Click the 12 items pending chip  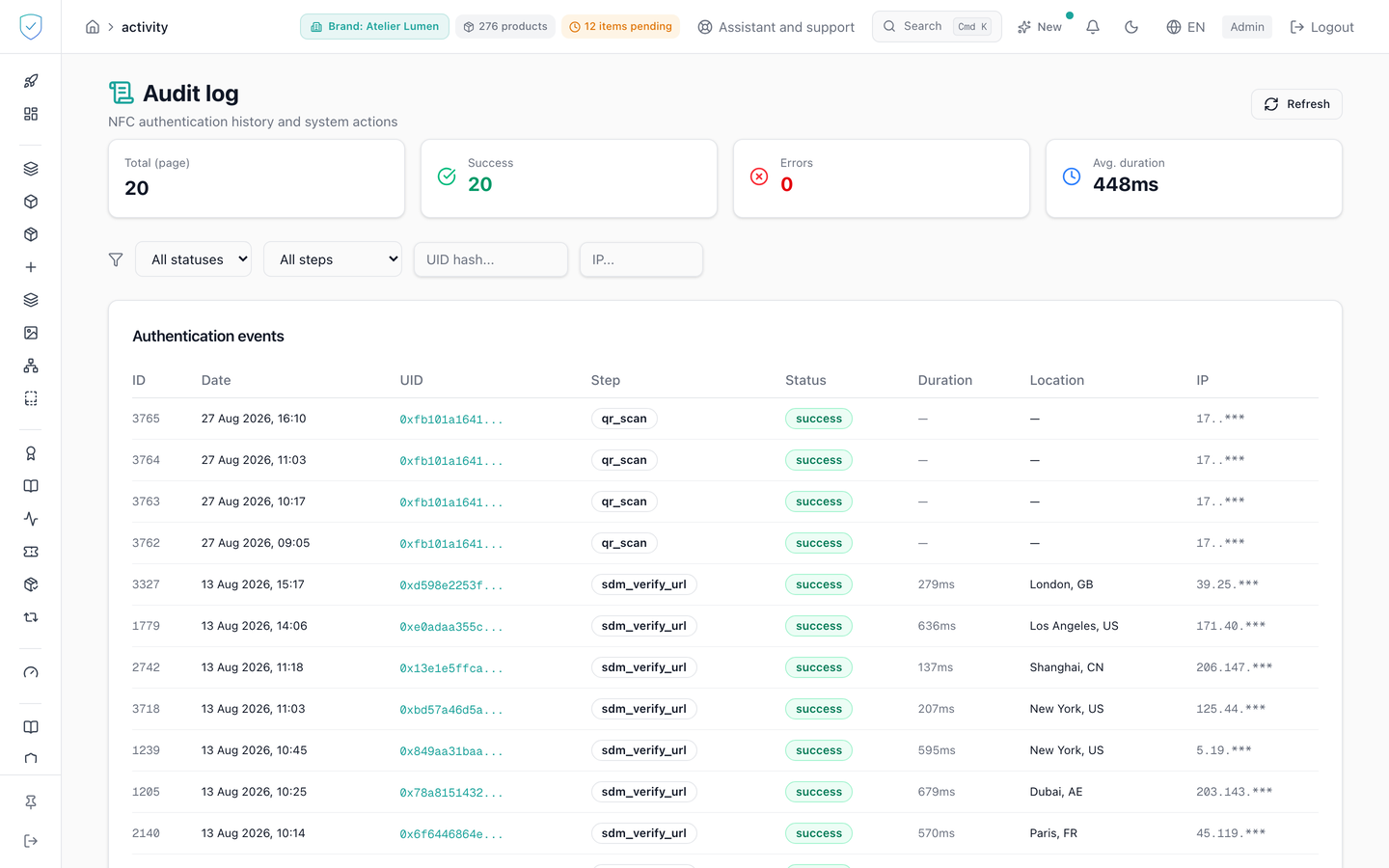click(621, 27)
